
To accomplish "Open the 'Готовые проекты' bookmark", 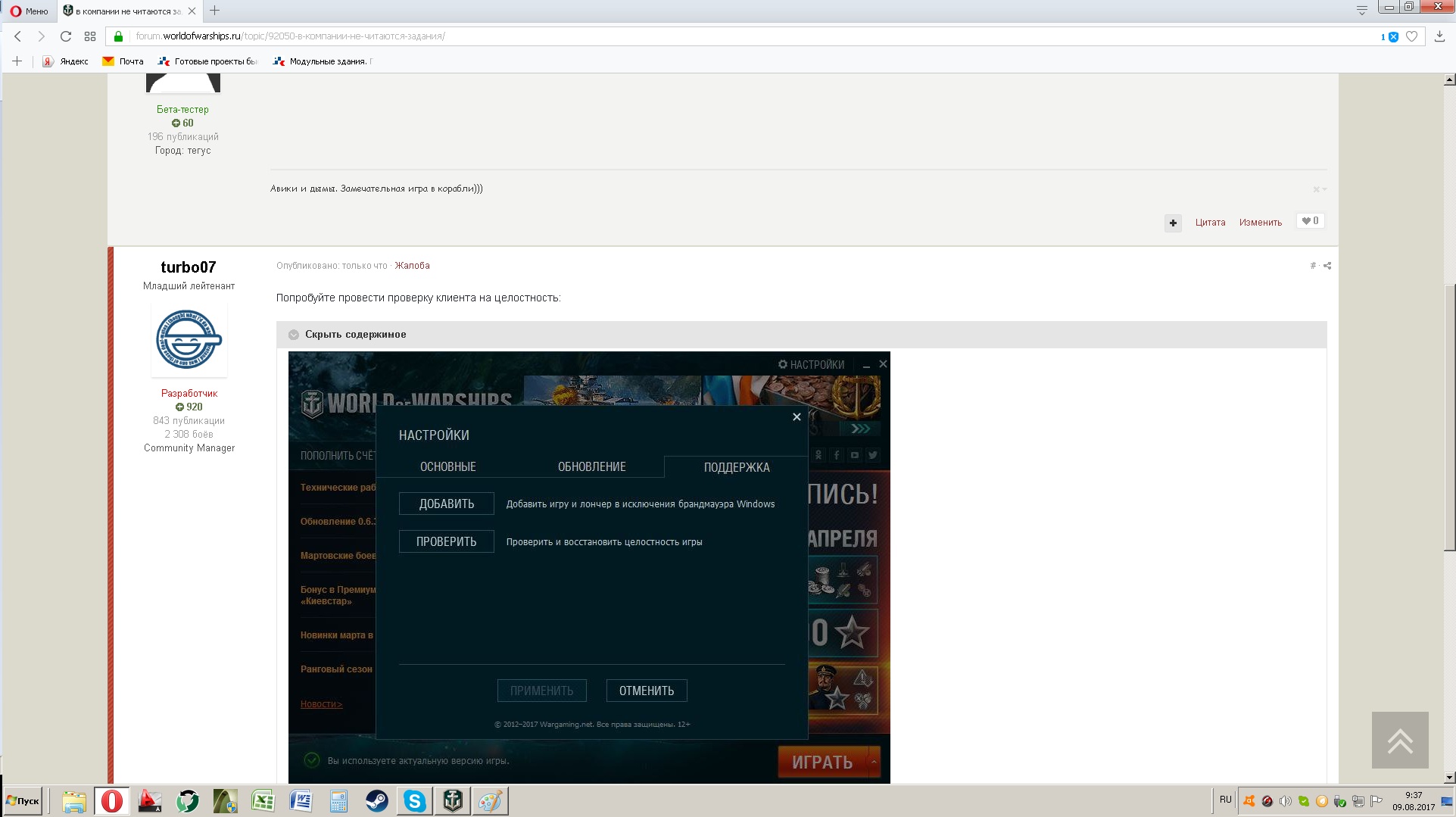I will pos(207,61).
